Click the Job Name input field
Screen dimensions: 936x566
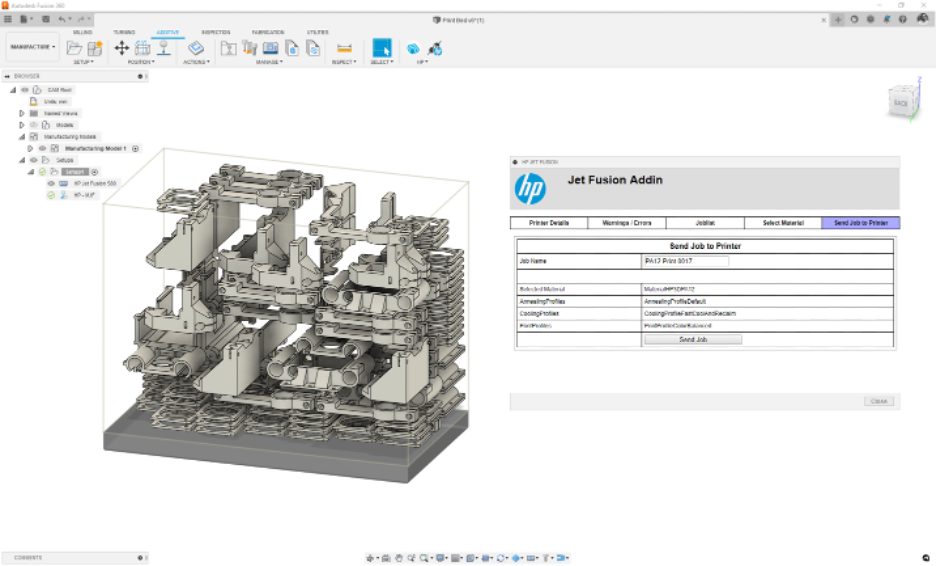coord(685,261)
